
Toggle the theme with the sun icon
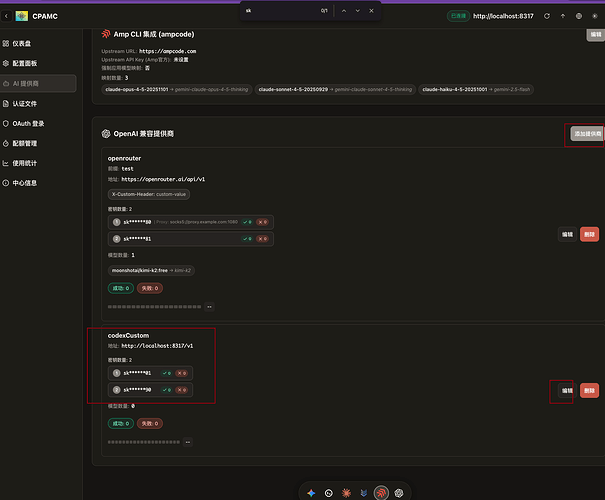pos(595,16)
